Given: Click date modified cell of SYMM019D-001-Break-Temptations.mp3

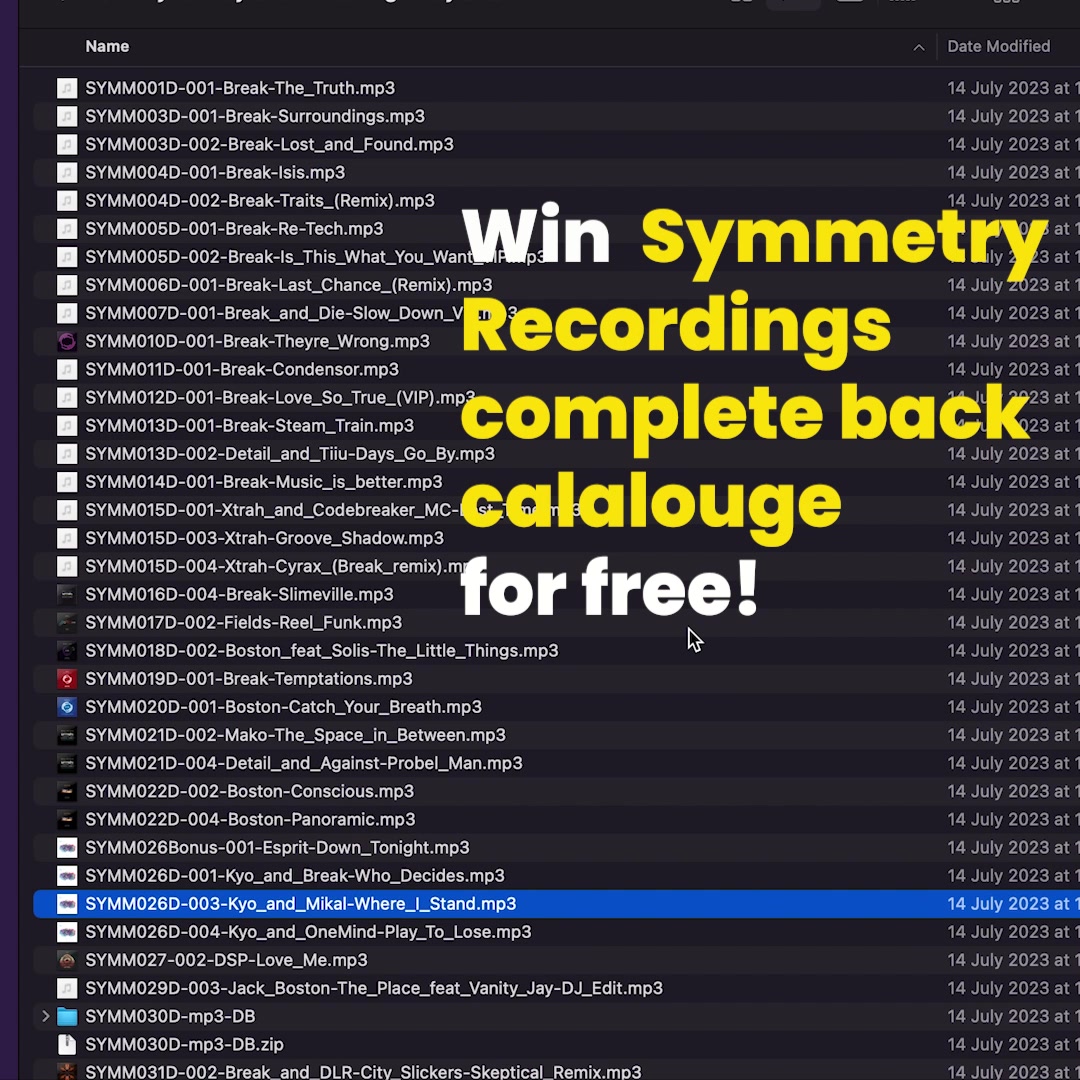Looking at the screenshot, I should point(1013,679).
